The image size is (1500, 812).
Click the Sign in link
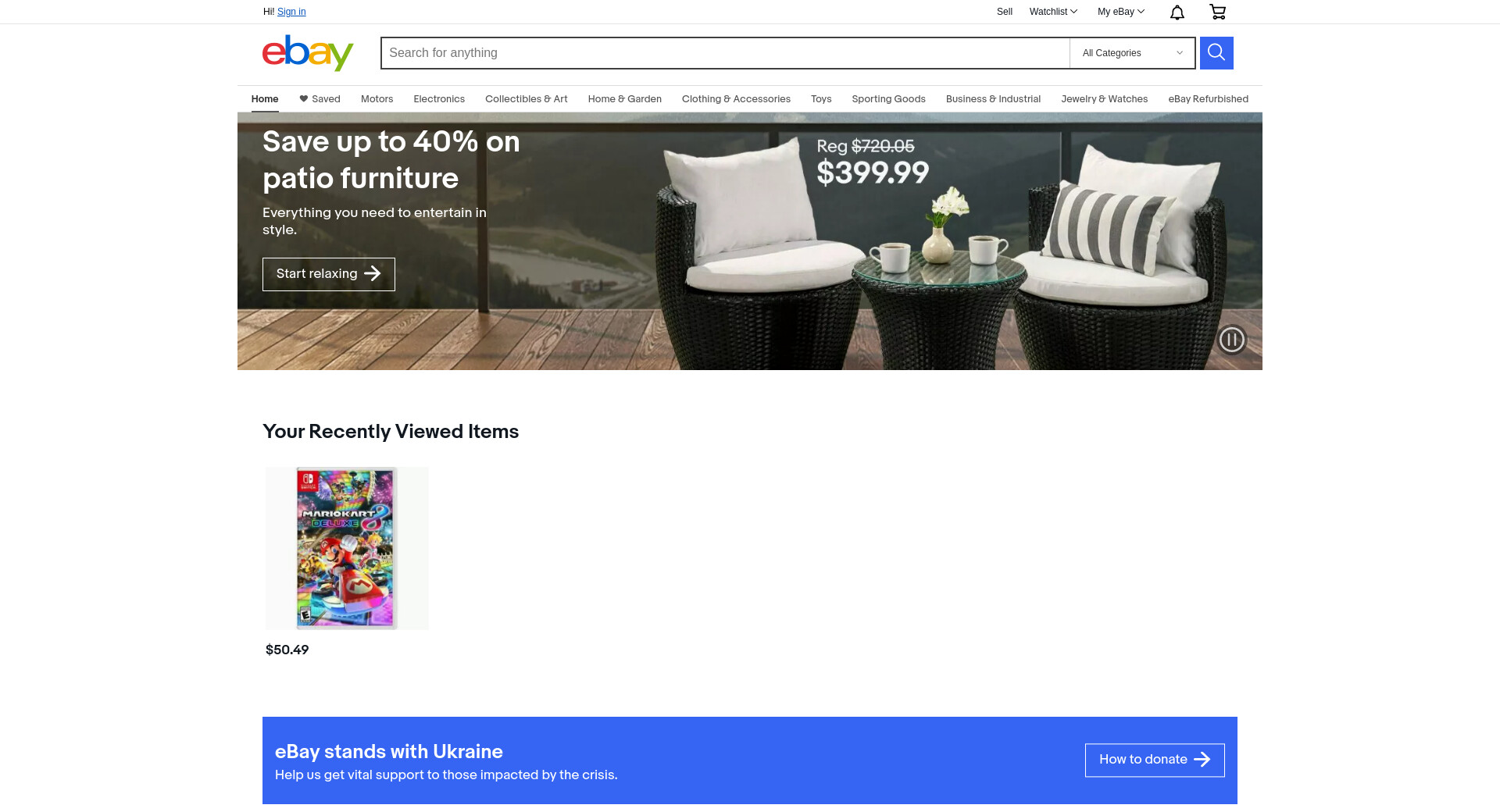[291, 12]
